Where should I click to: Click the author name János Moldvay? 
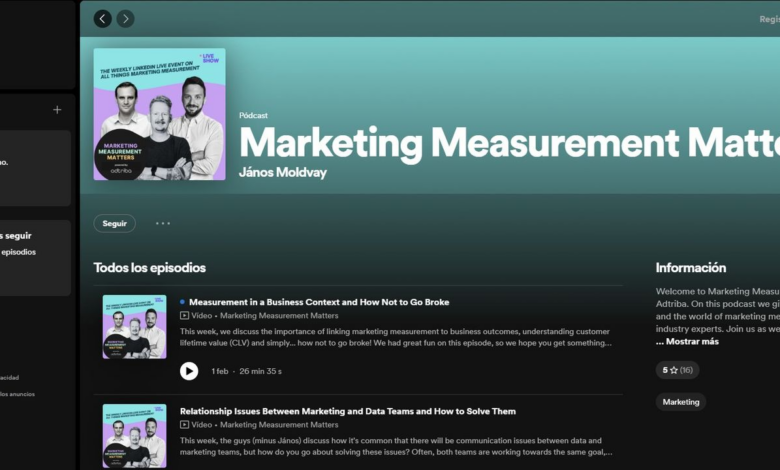tap(283, 172)
